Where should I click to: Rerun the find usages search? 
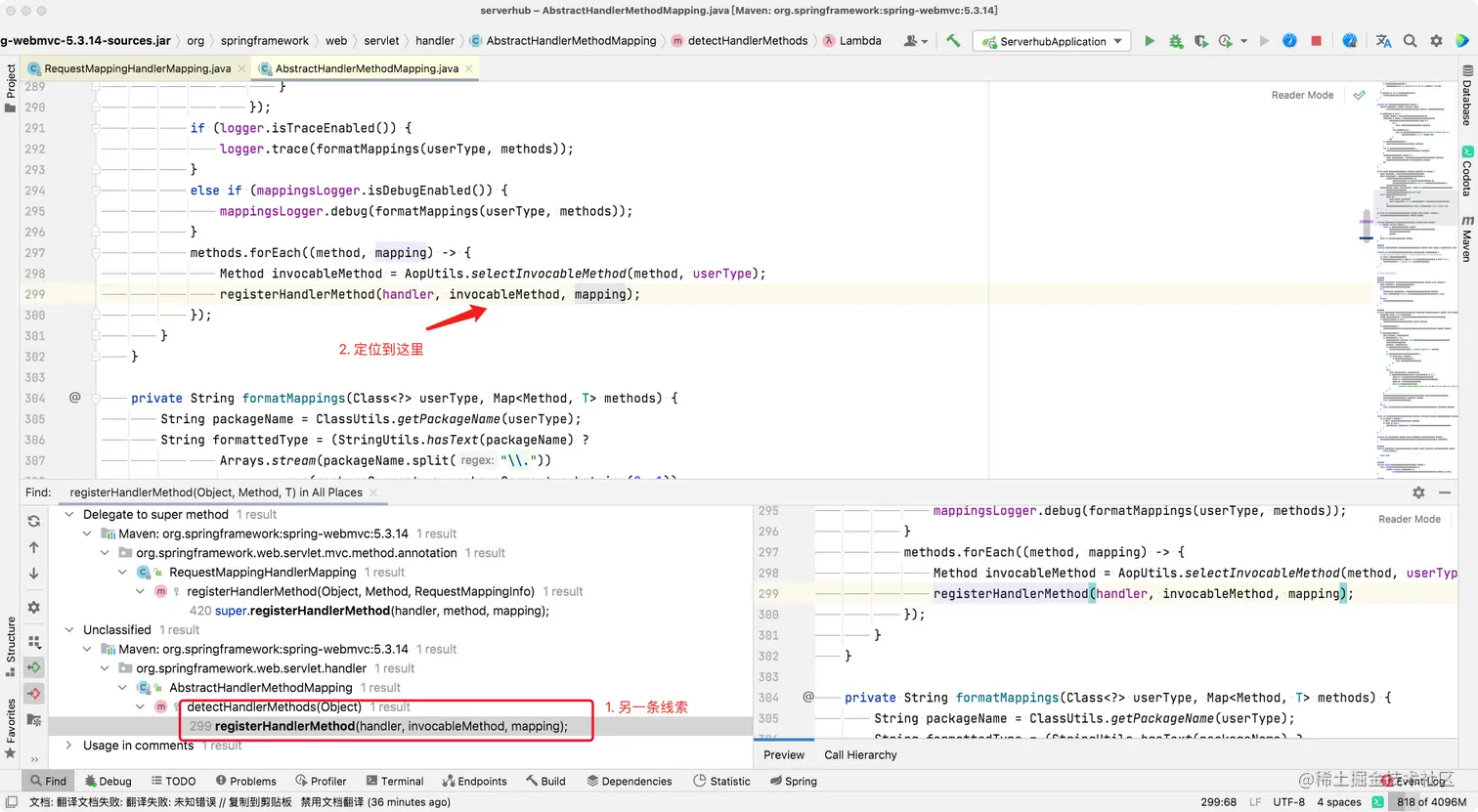(34, 521)
